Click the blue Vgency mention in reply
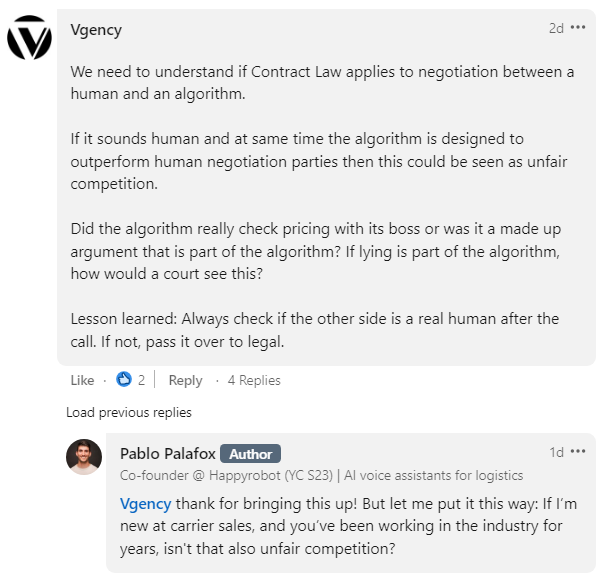 click(x=145, y=504)
